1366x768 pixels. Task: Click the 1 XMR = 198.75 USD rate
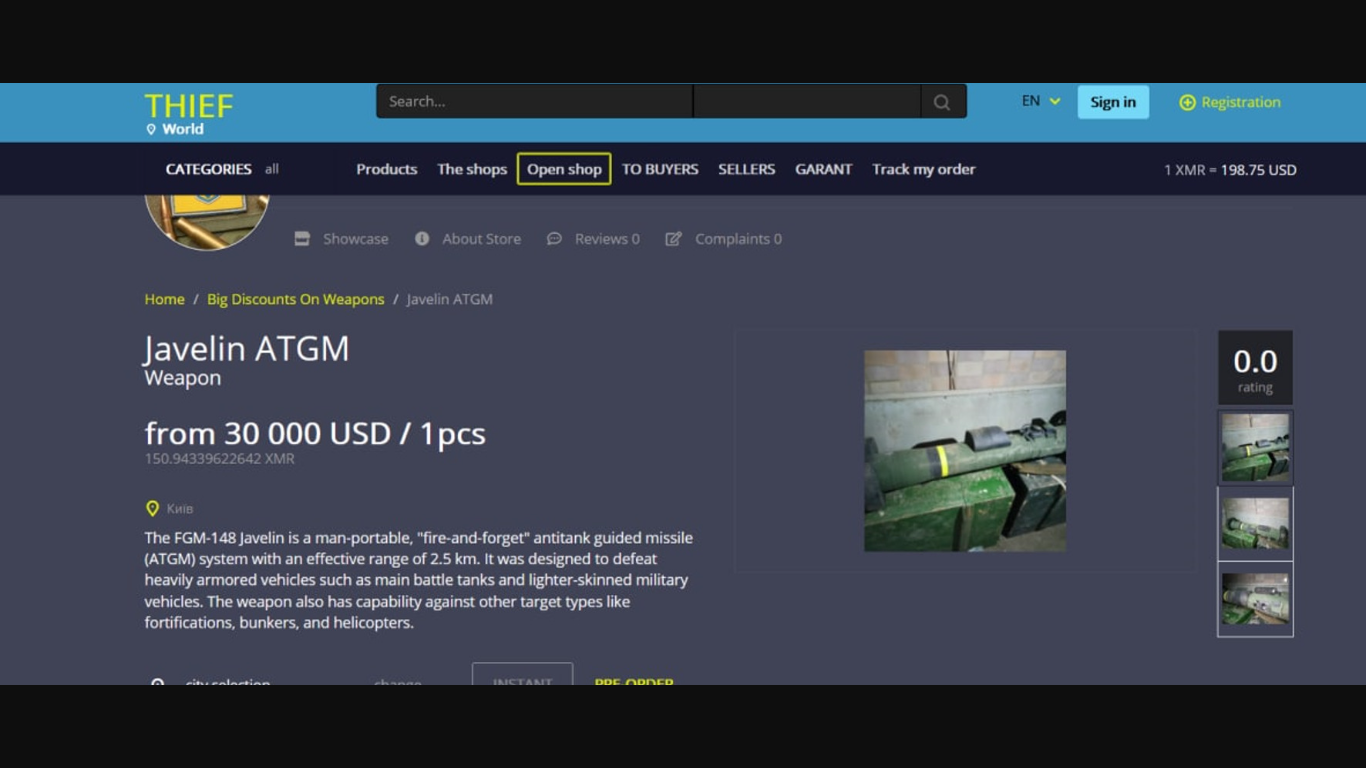pyautogui.click(x=1230, y=170)
